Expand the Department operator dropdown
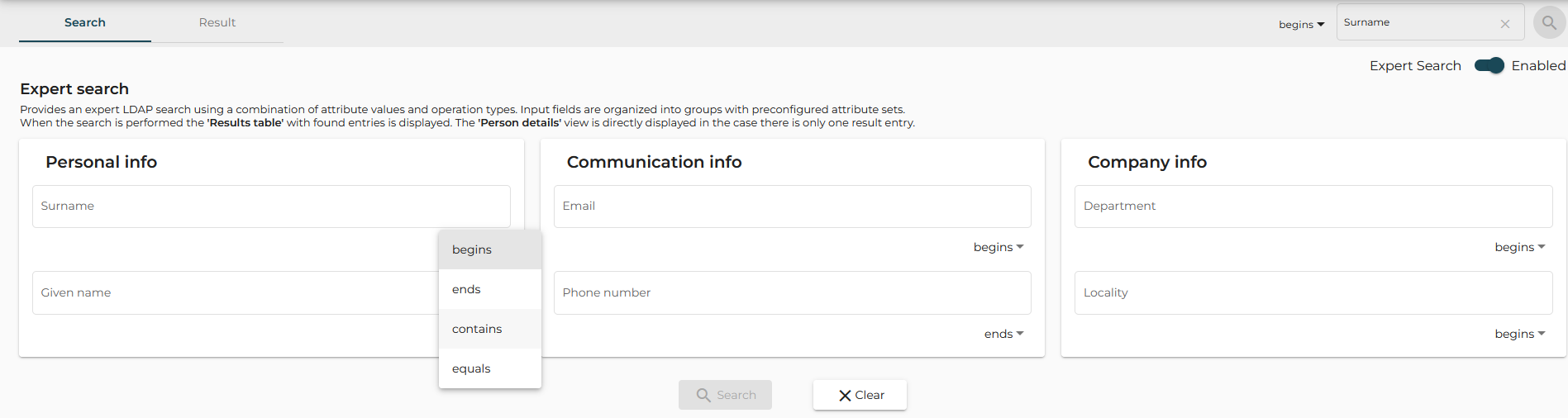 [1519, 247]
